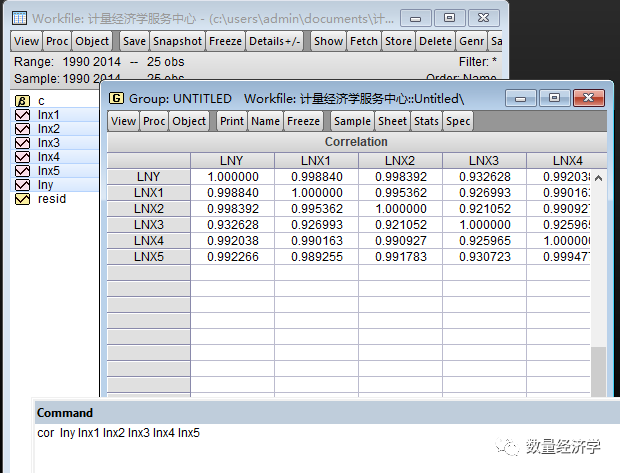Click Print in Group toolbar
The width and height of the screenshot is (620, 473).
coord(232,121)
